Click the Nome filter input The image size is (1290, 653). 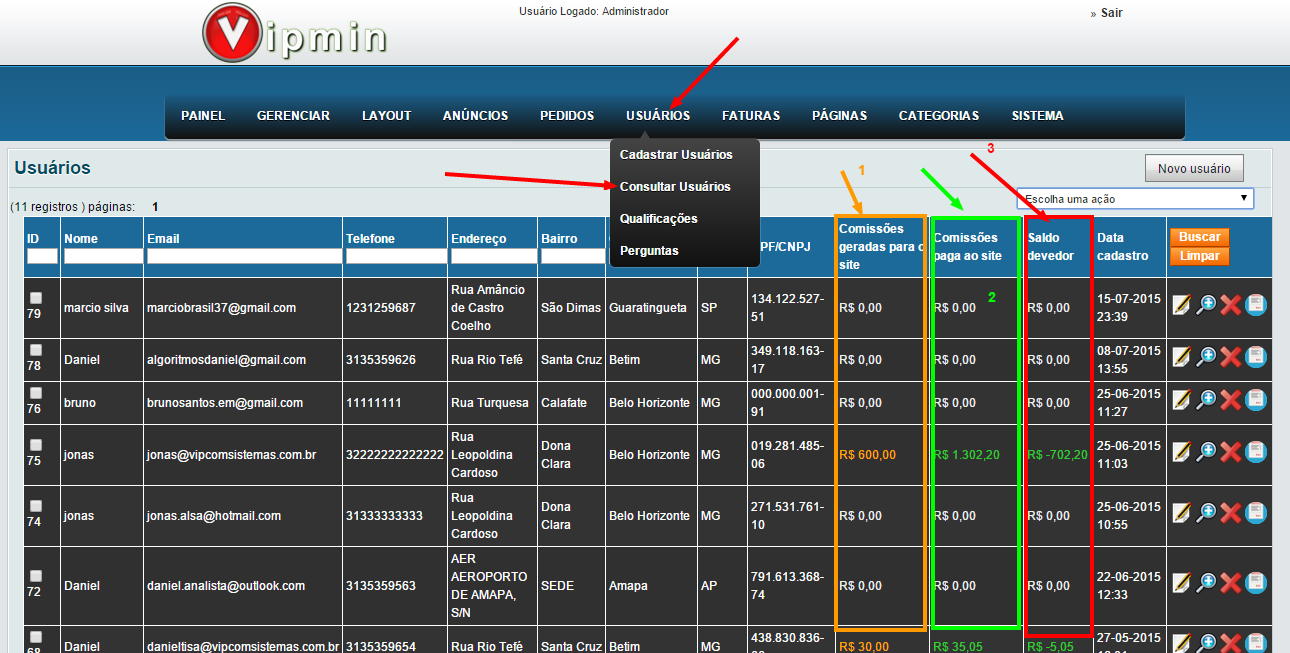tap(103, 256)
